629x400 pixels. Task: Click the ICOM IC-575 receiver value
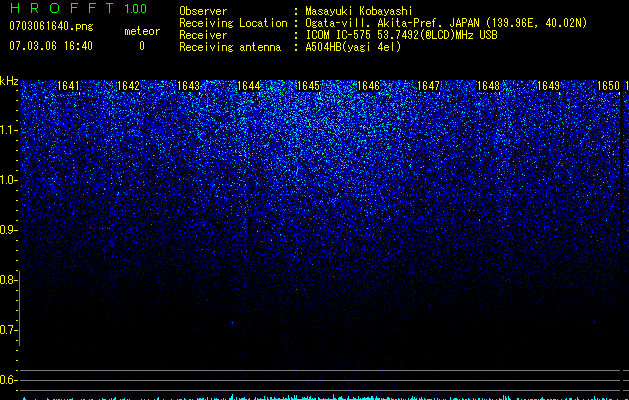(x=402, y=35)
